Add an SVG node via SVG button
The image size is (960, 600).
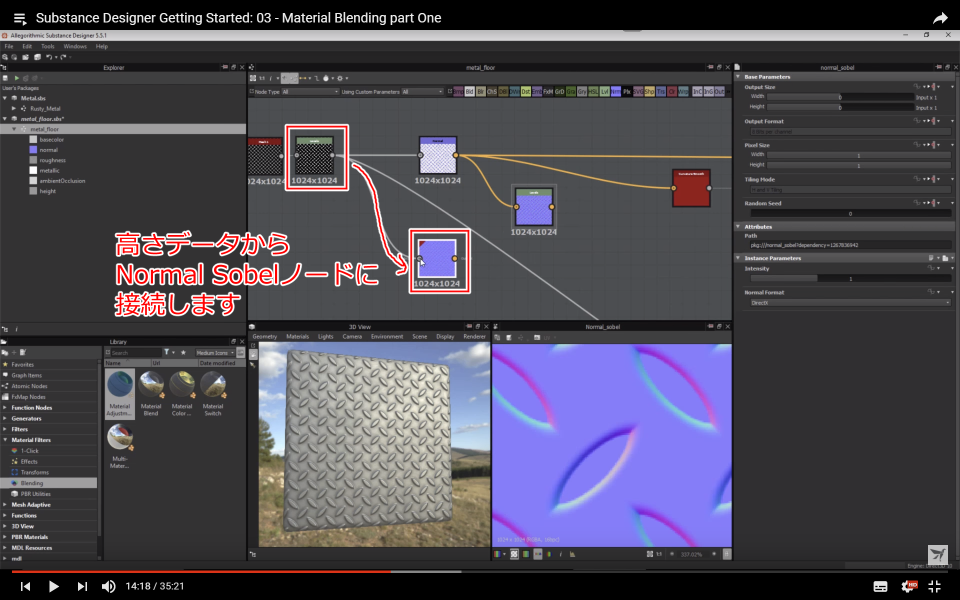638,92
